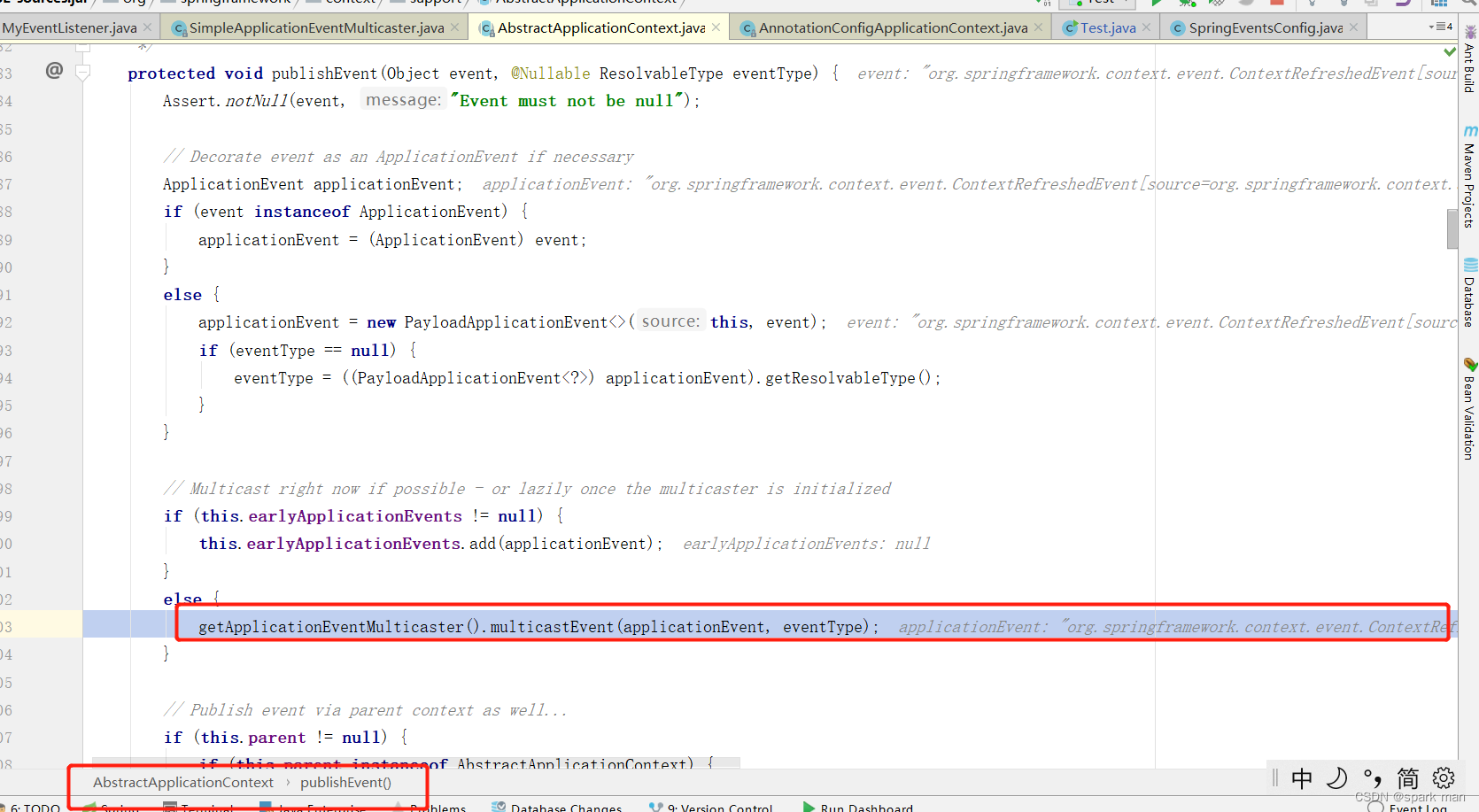Screen dimensions: 1479x812
Task: Close the SpringEventsConfig.java tab
Action: click(x=1354, y=27)
